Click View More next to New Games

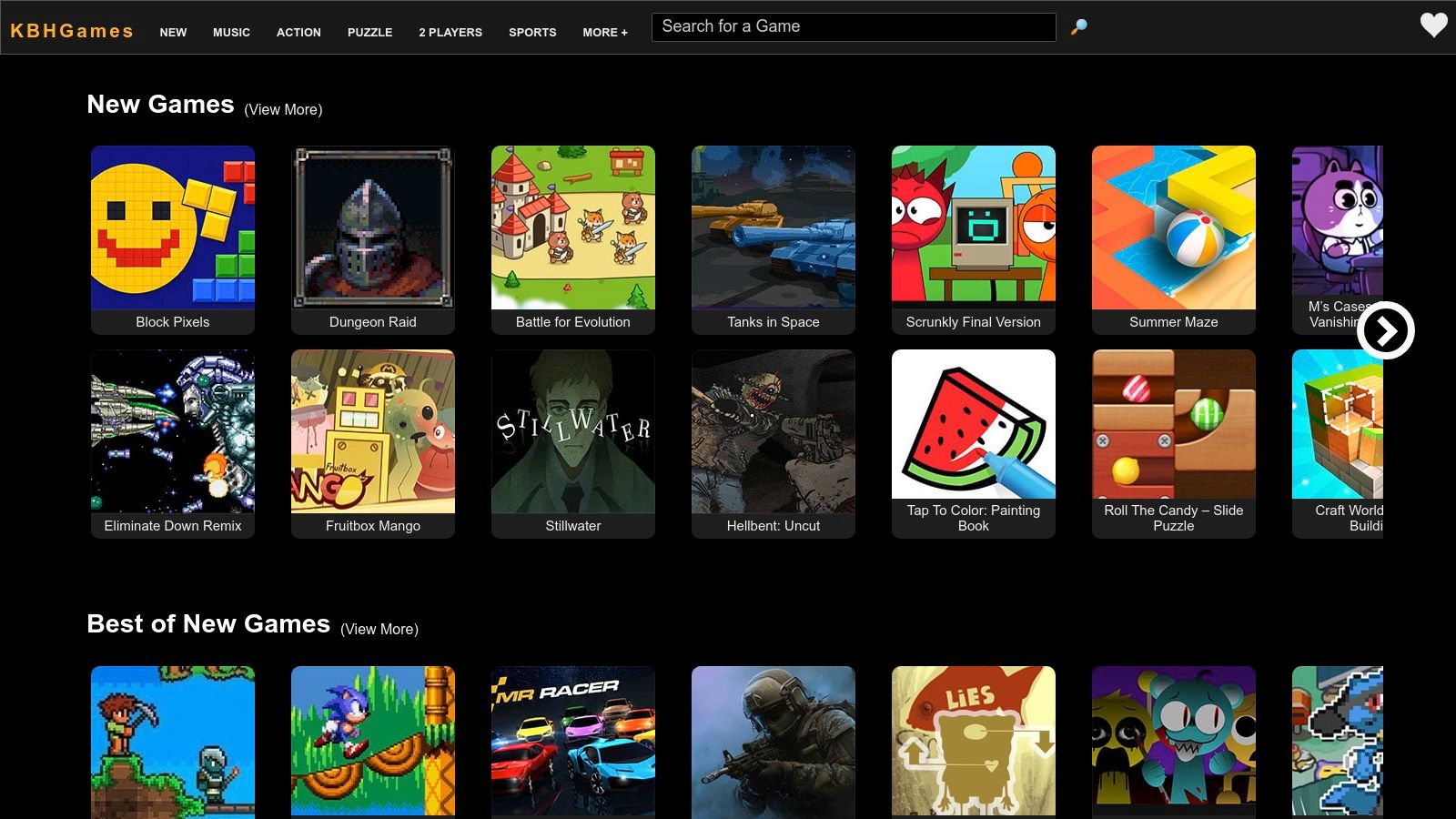coord(283,109)
